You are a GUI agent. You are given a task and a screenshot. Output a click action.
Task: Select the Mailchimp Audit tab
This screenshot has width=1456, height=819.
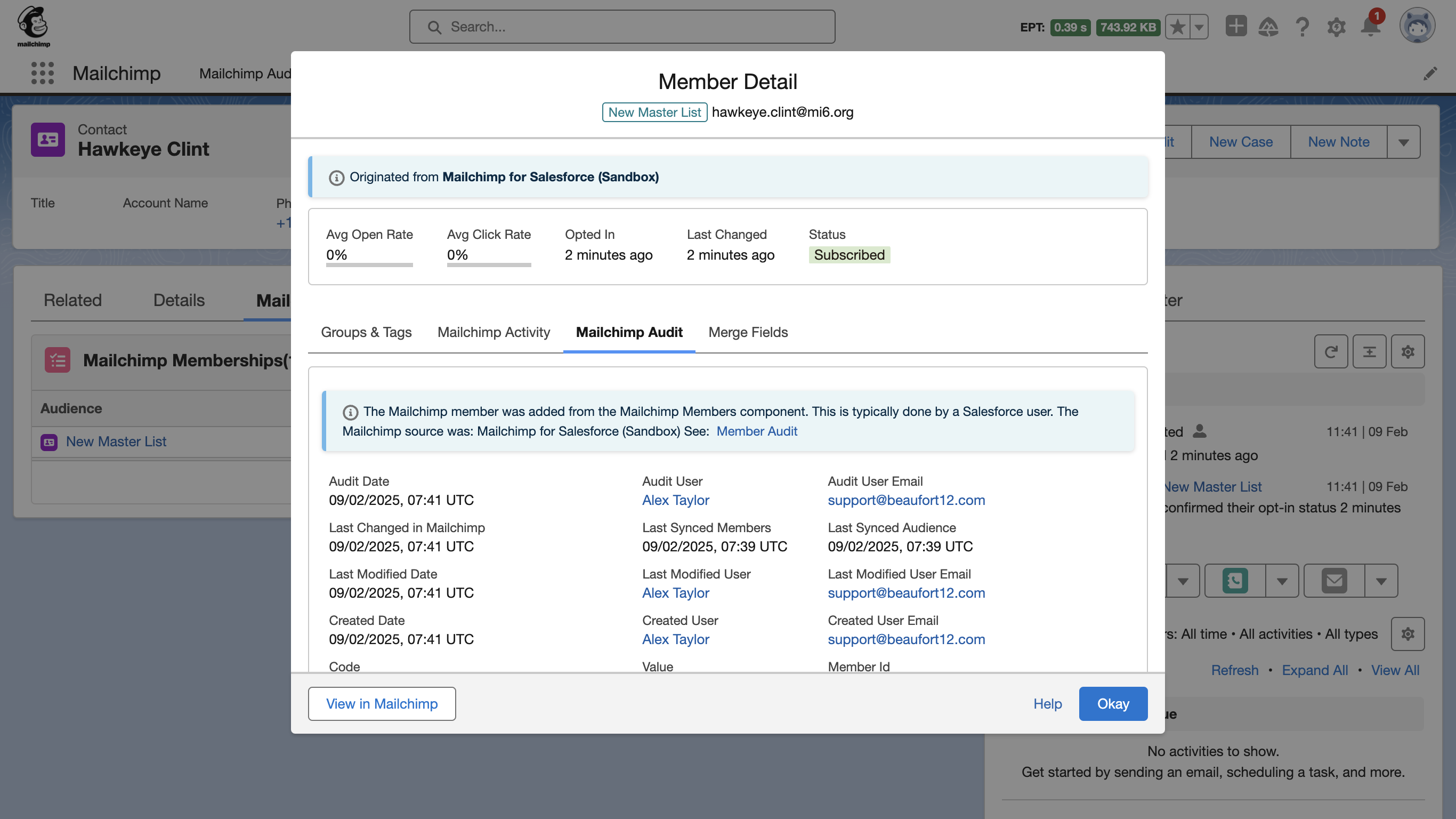pos(629,332)
